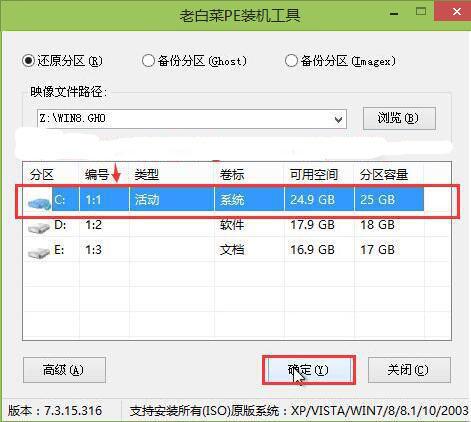Select the C: drive icon

click(x=39, y=202)
